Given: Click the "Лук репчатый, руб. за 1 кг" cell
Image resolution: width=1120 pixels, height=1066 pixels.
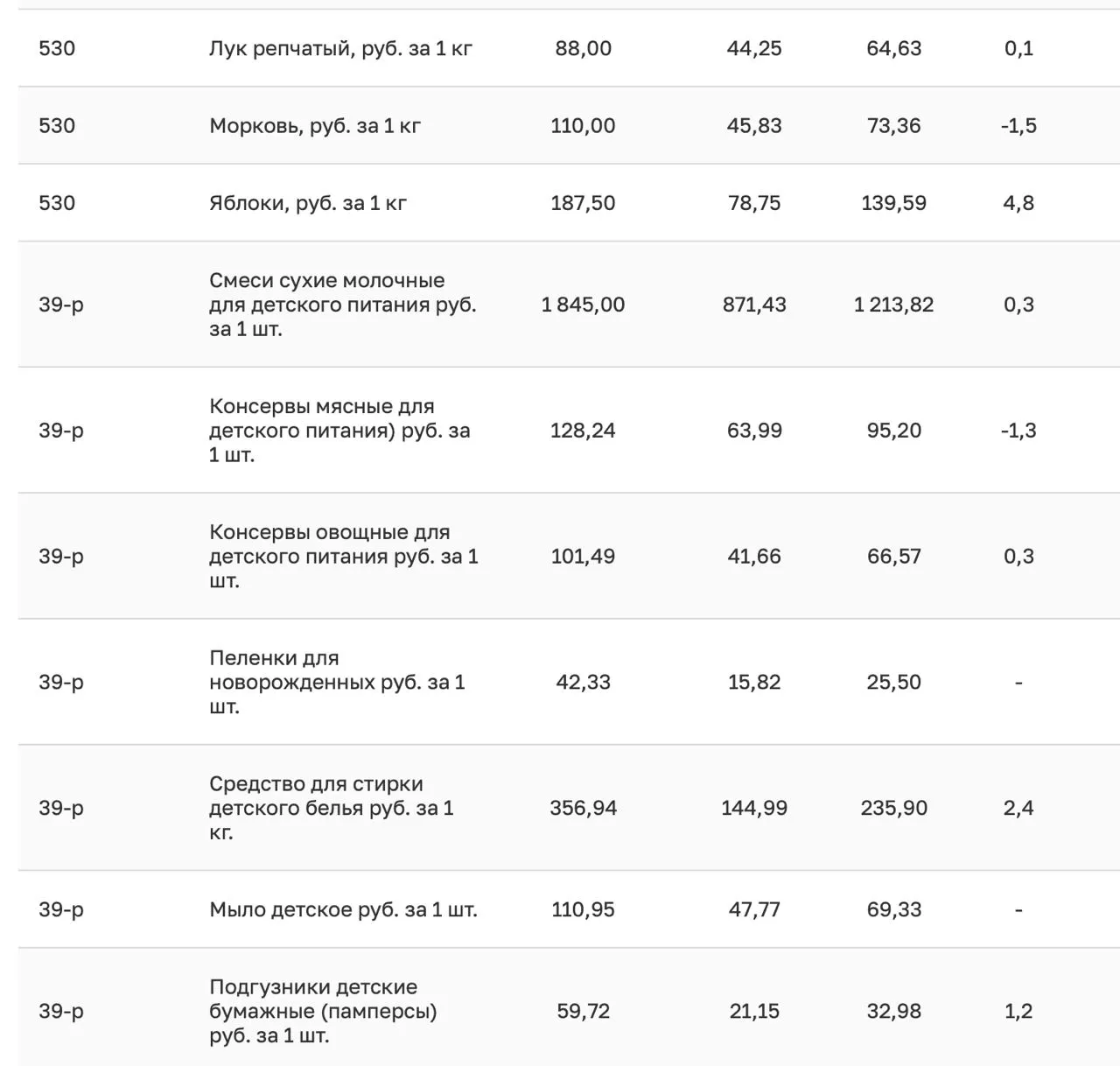Looking at the screenshot, I should [x=340, y=48].
